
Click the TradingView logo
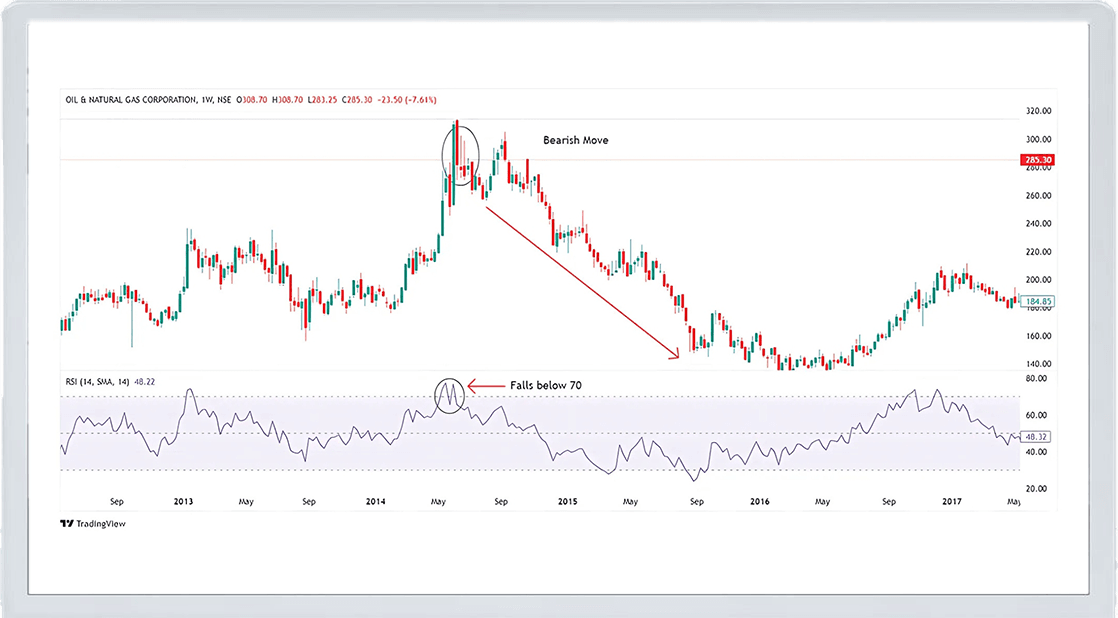pyautogui.click(x=93, y=523)
